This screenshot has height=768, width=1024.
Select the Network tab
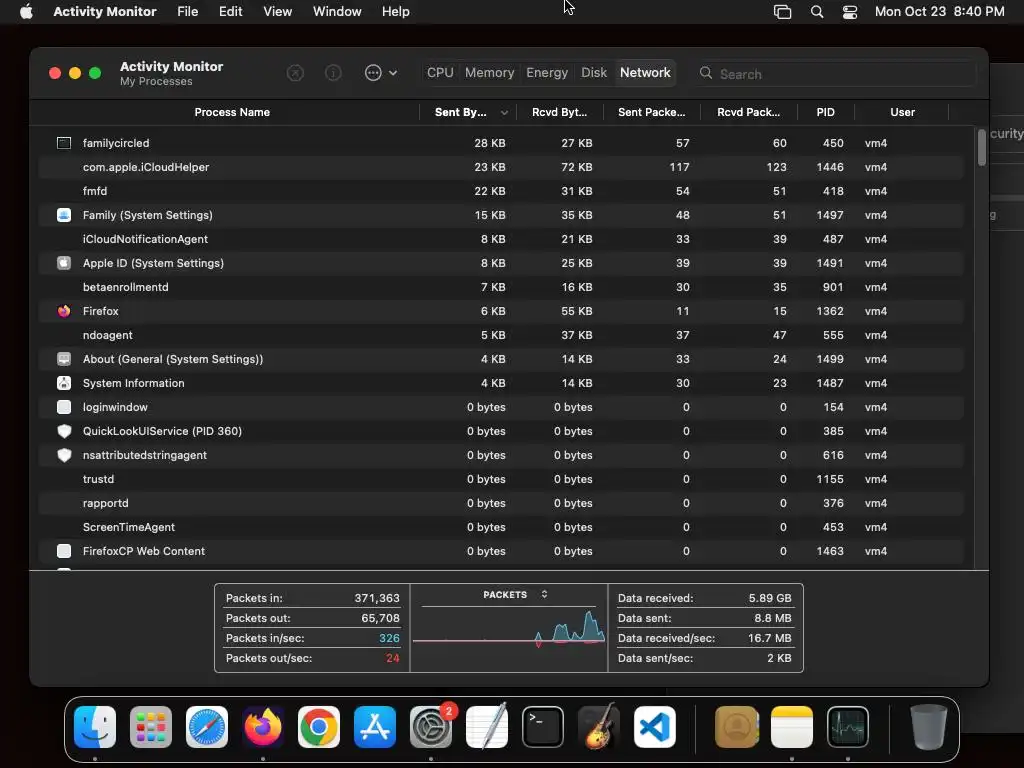[x=645, y=72]
